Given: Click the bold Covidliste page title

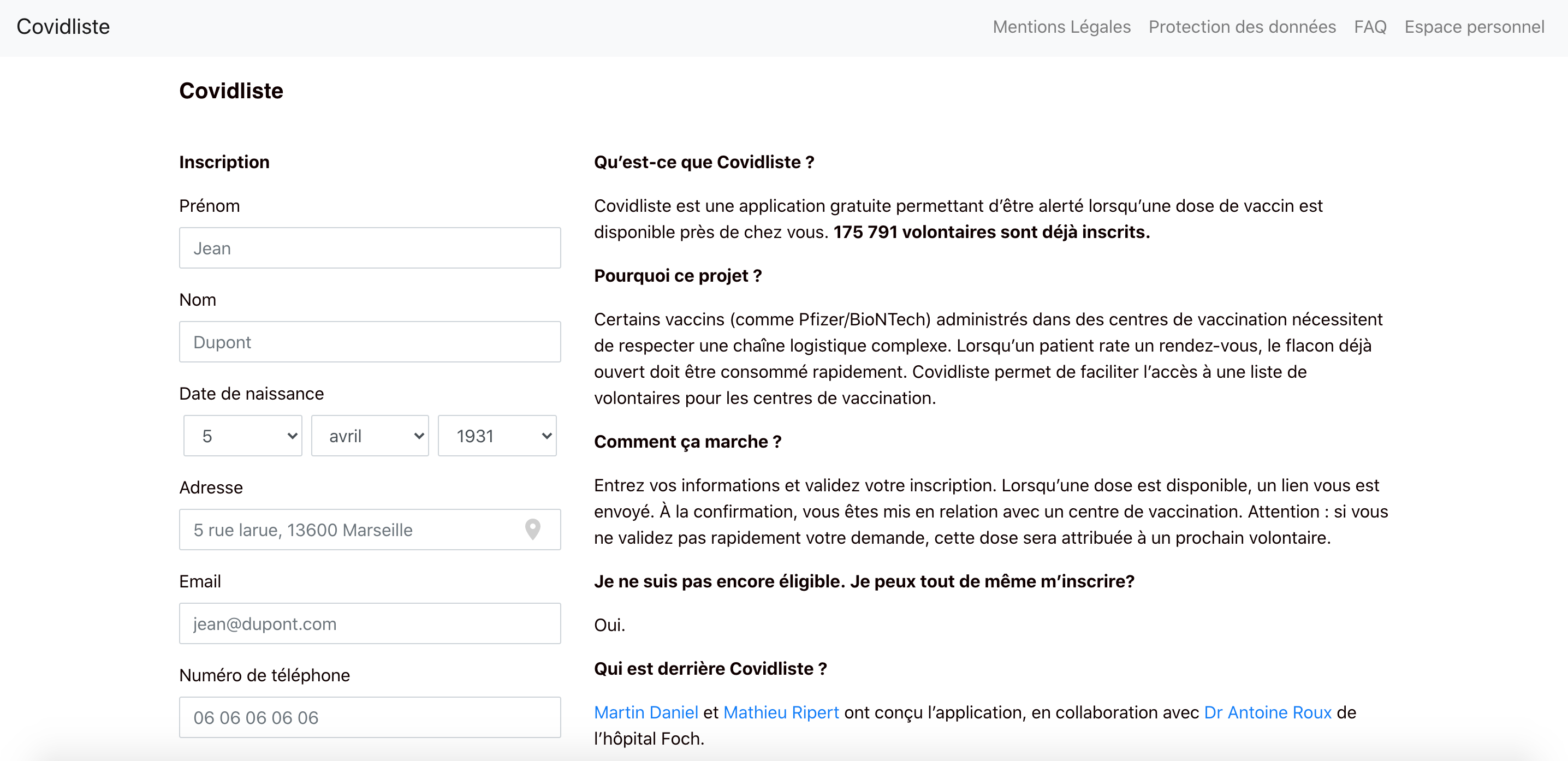Looking at the screenshot, I should point(231,91).
